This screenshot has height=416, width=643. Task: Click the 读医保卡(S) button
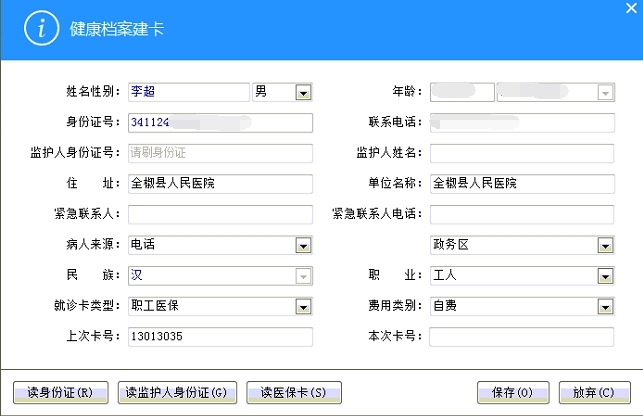coord(294,393)
